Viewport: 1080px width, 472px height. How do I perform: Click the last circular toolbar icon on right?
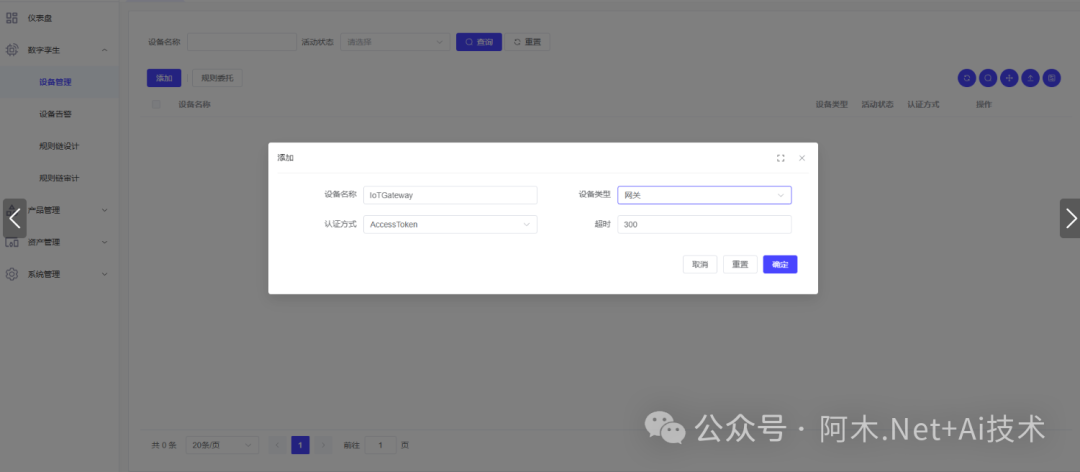coord(1051,78)
